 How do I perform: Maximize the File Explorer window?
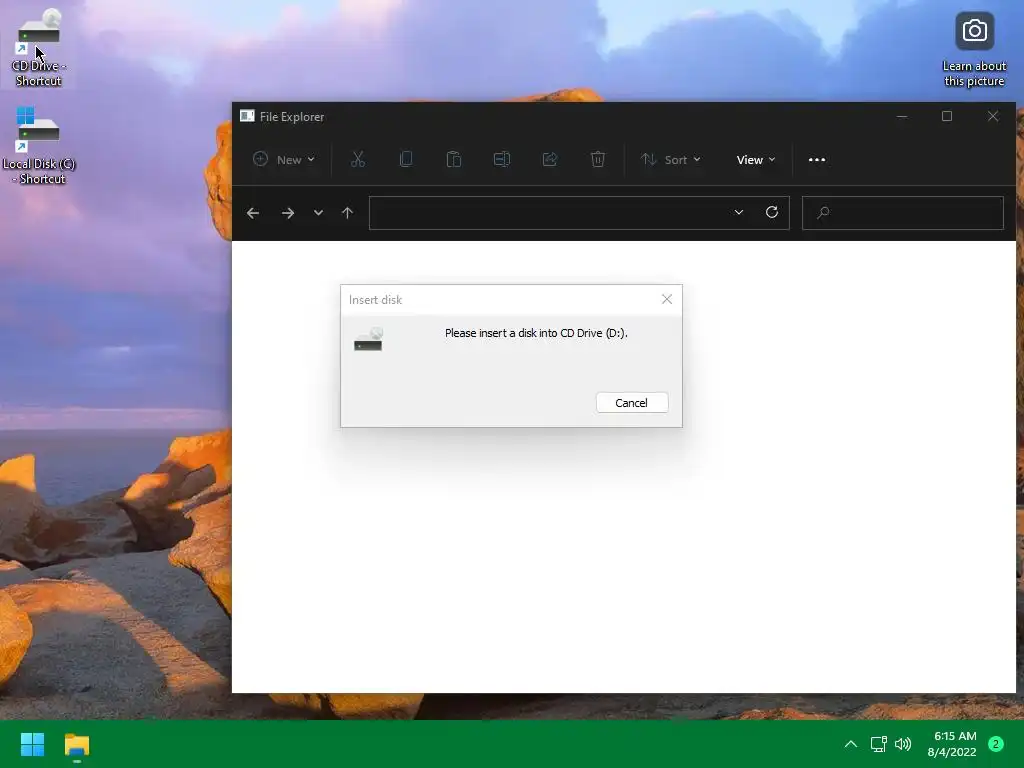pos(947,116)
